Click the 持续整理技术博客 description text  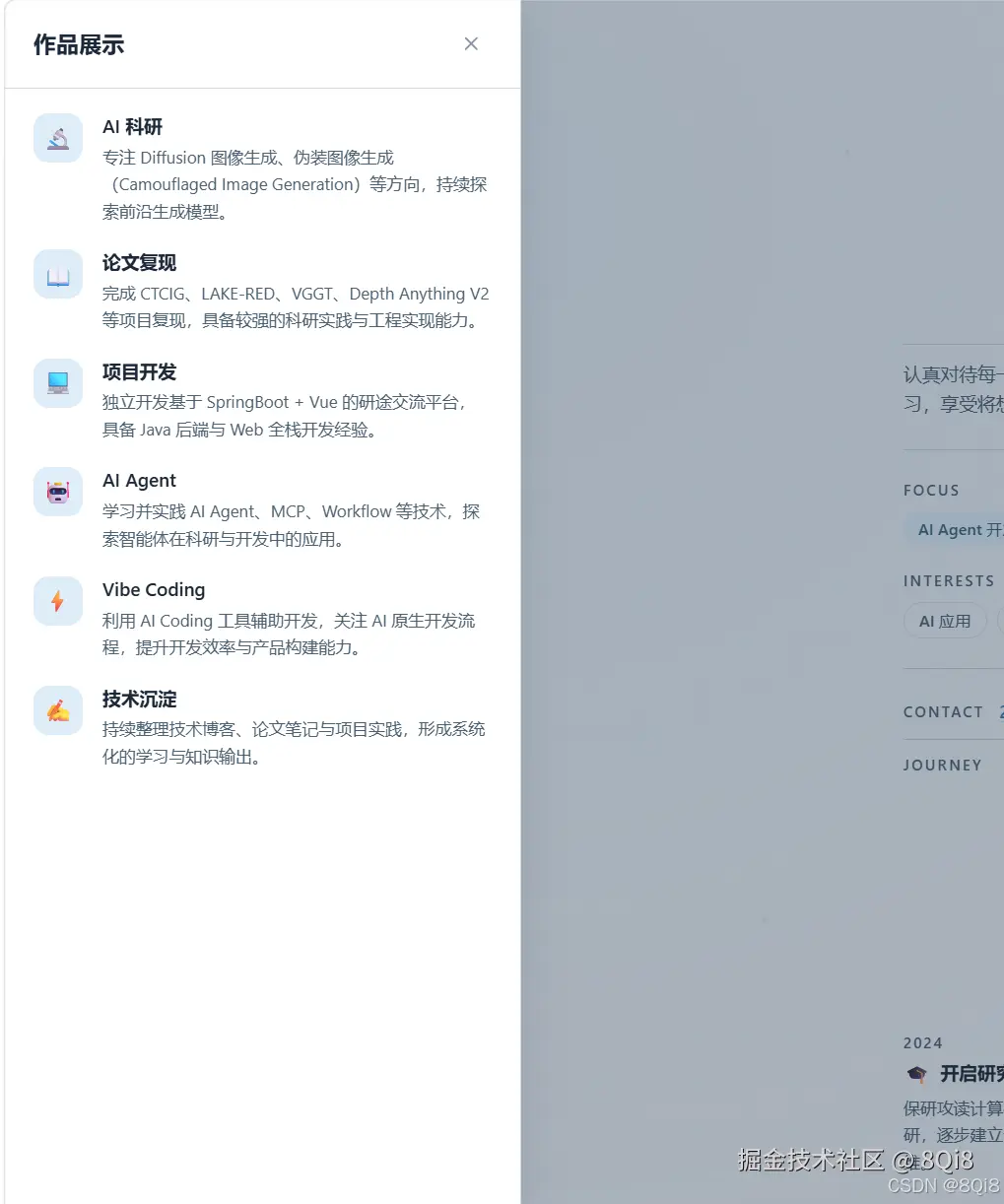294,743
